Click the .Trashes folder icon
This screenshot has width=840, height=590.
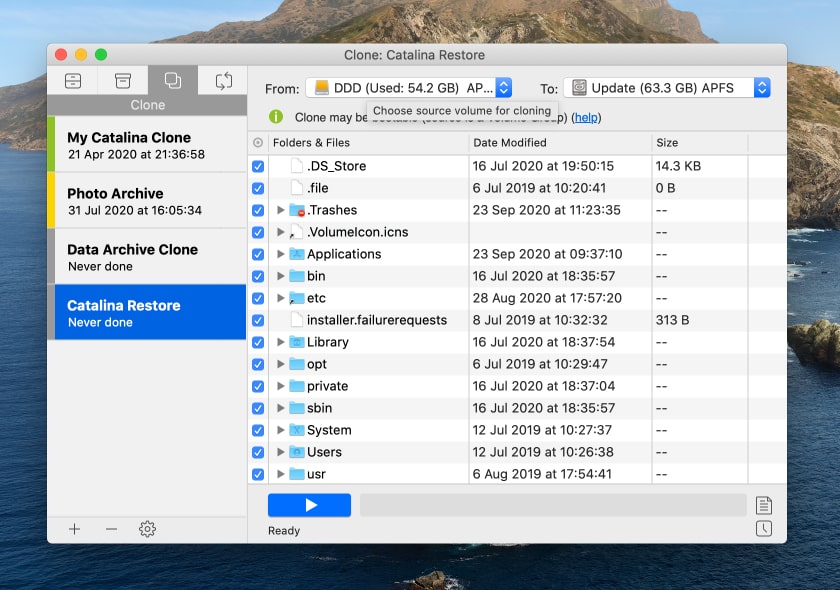click(x=297, y=210)
